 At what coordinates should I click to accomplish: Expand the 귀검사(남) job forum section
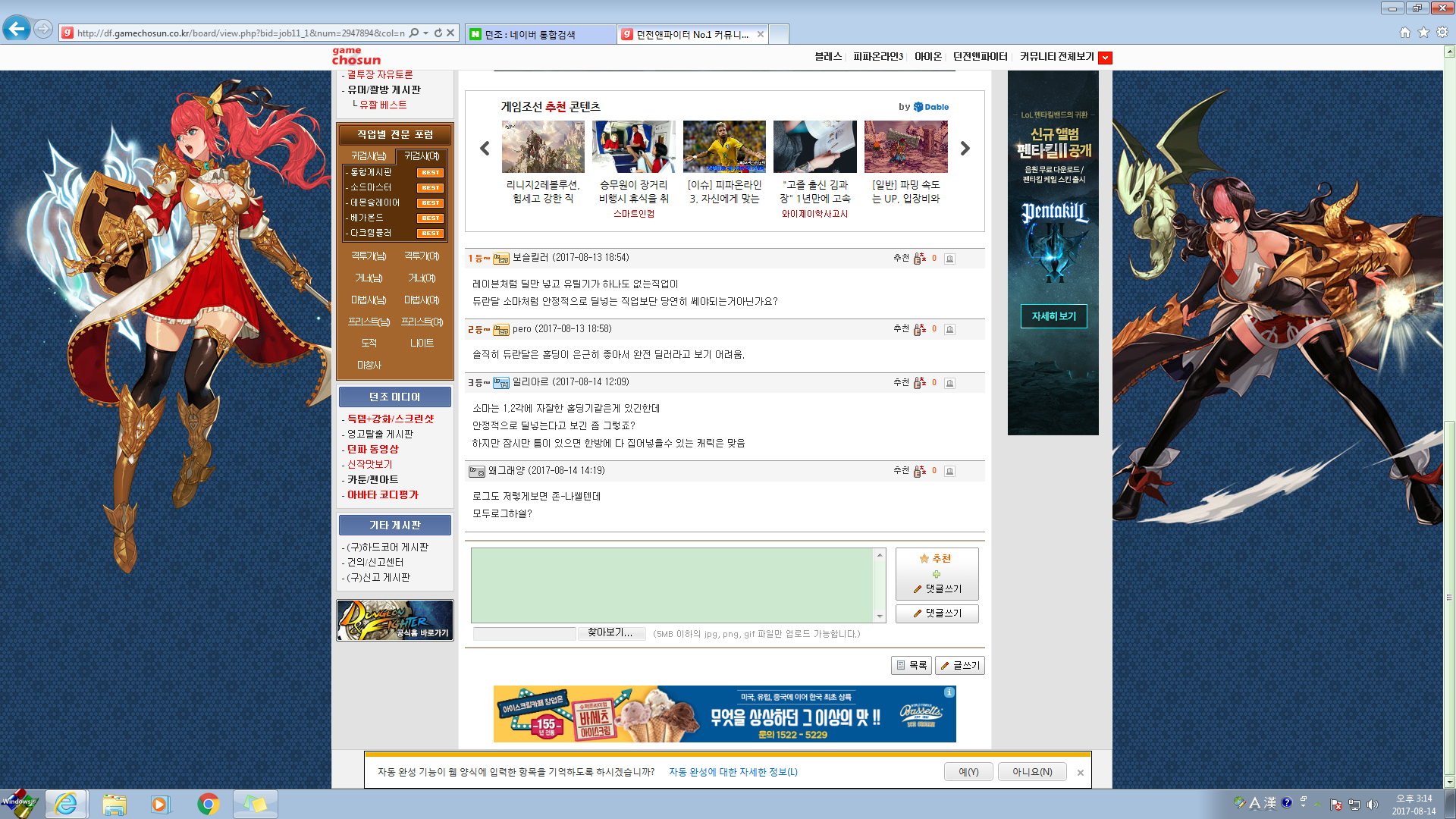point(369,156)
